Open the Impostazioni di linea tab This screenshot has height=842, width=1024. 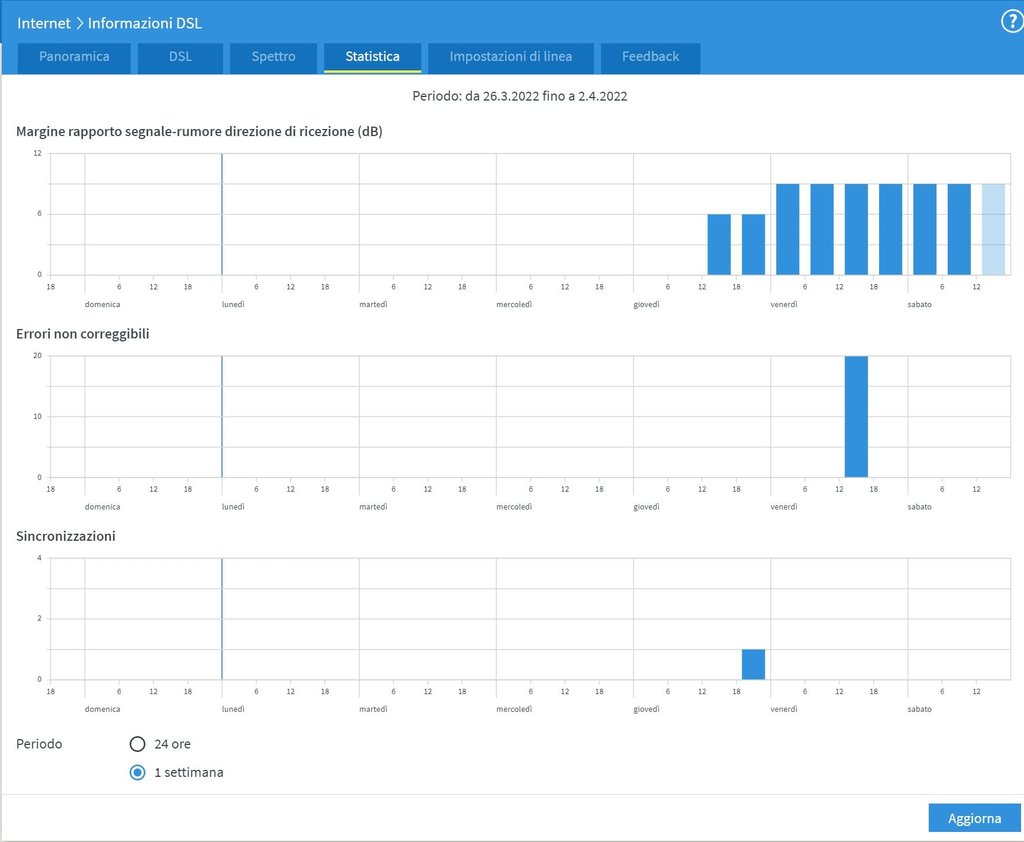tap(510, 57)
